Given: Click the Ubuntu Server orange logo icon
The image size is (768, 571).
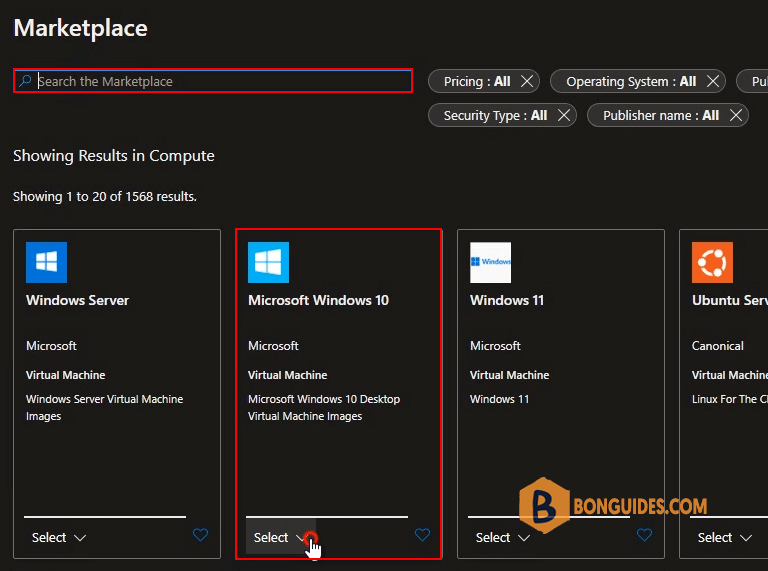Looking at the screenshot, I should (712, 262).
